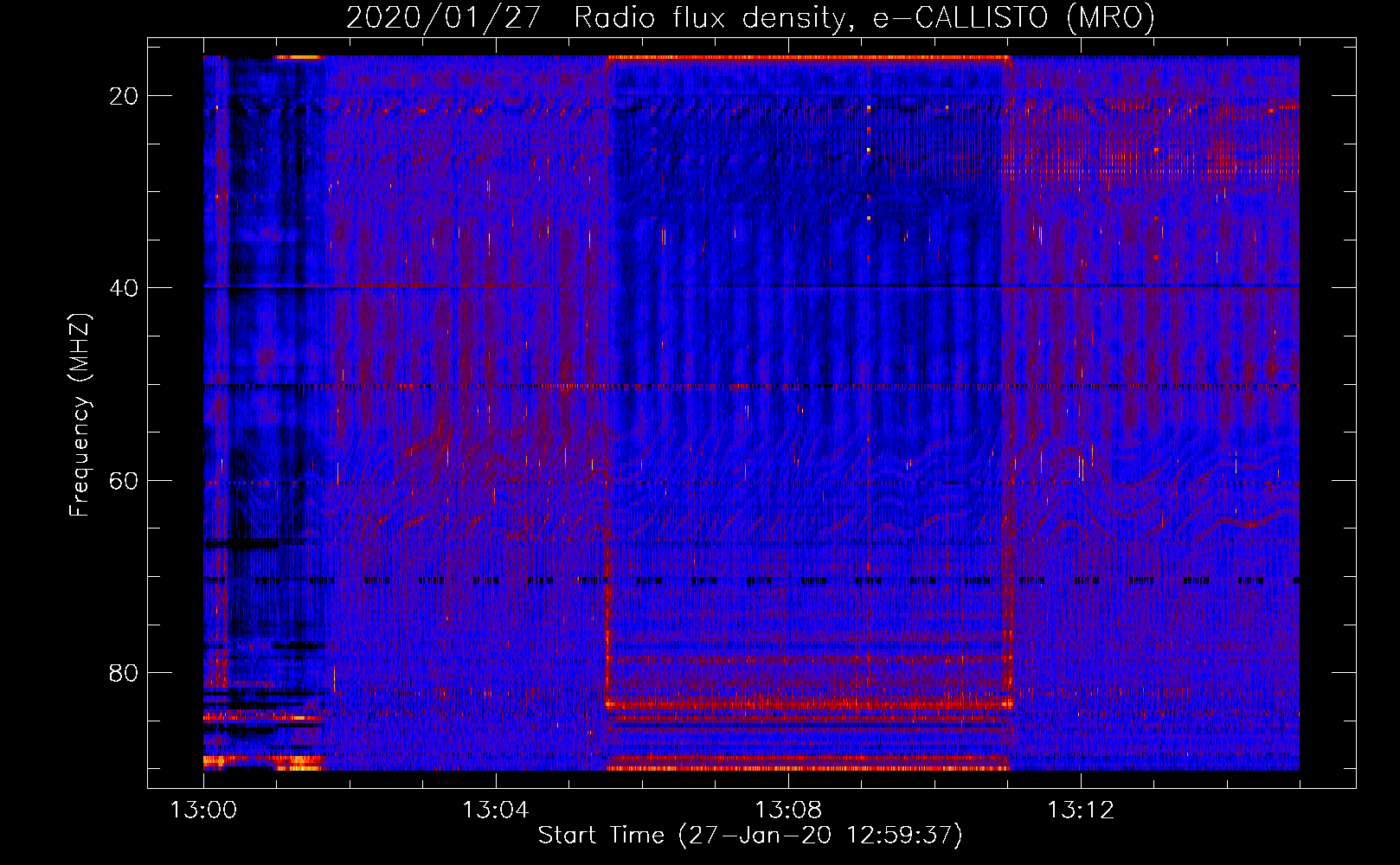Image resolution: width=1400 pixels, height=865 pixels.
Task: Click the '13:12' time tick label
Action: [x=1080, y=811]
